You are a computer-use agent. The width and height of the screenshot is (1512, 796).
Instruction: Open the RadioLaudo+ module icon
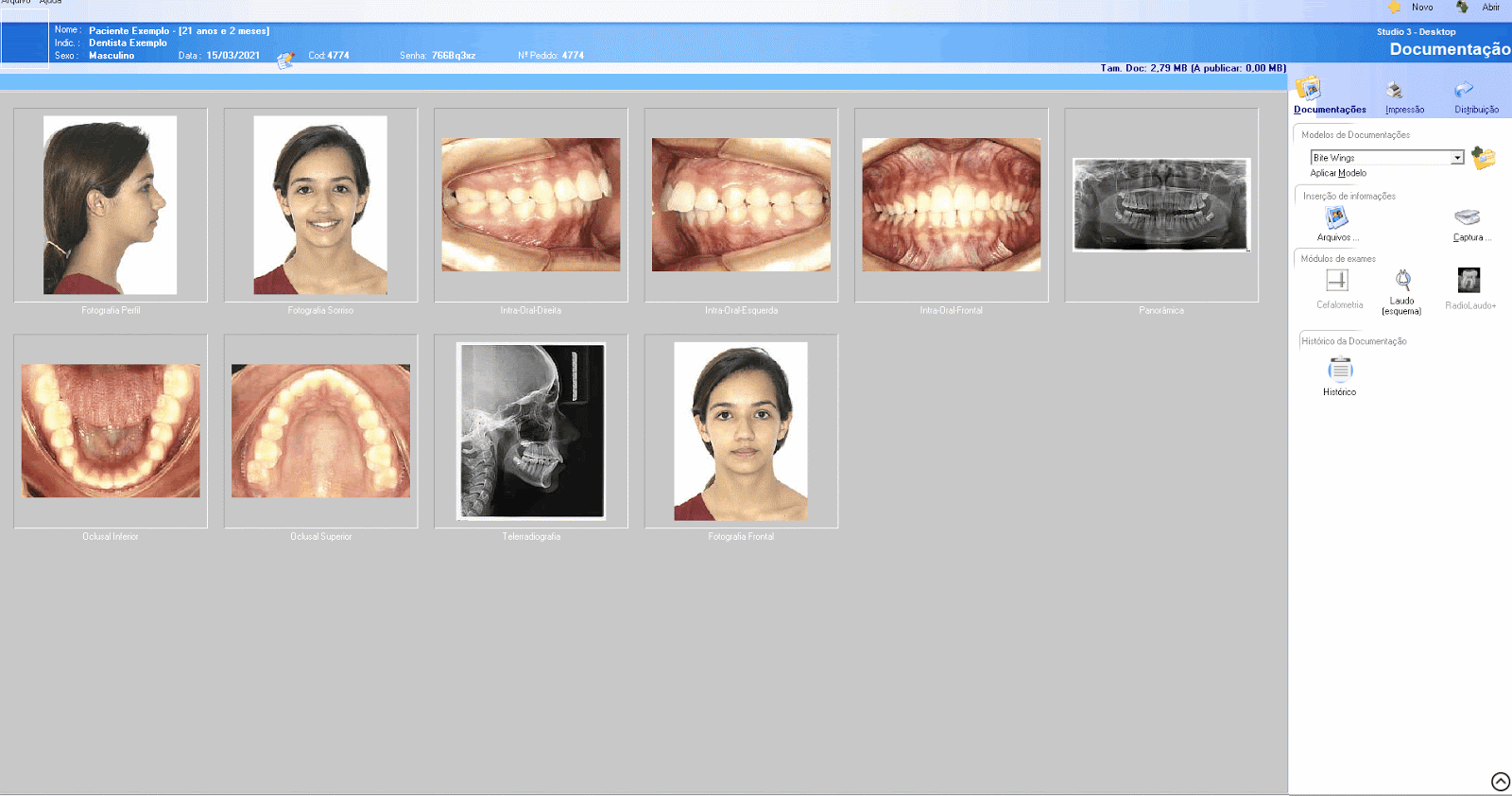click(x=1469, y=281)
